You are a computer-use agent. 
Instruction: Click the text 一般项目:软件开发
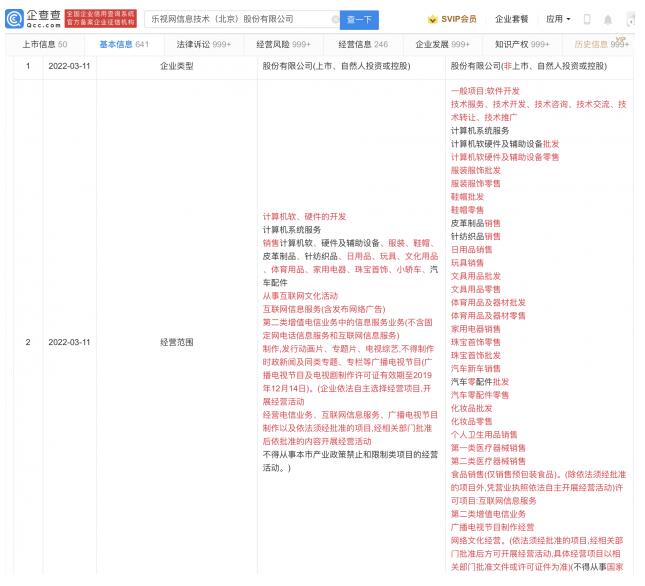[x=485, y=91]
